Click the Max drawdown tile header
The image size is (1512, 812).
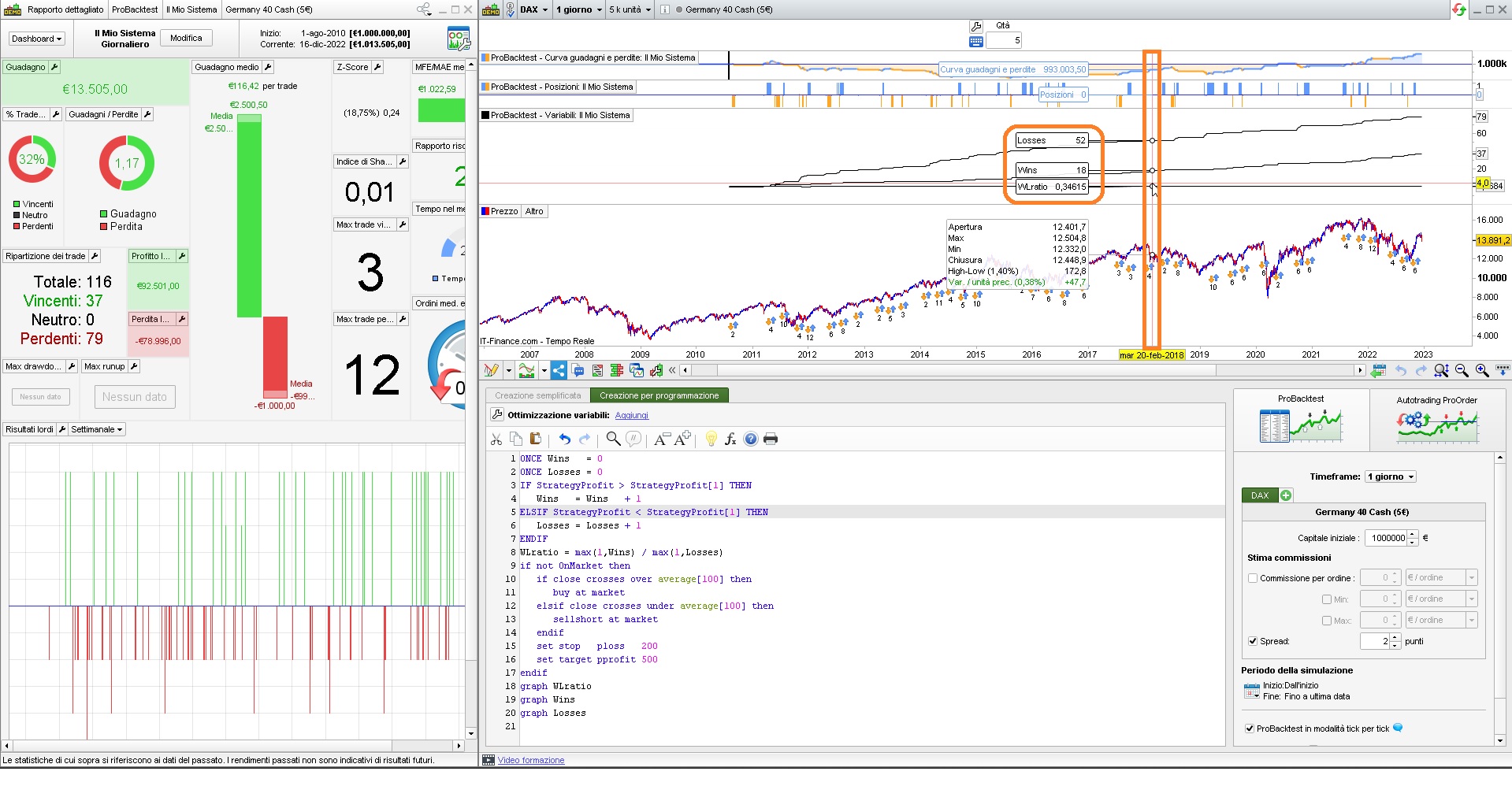pos(33,366)
